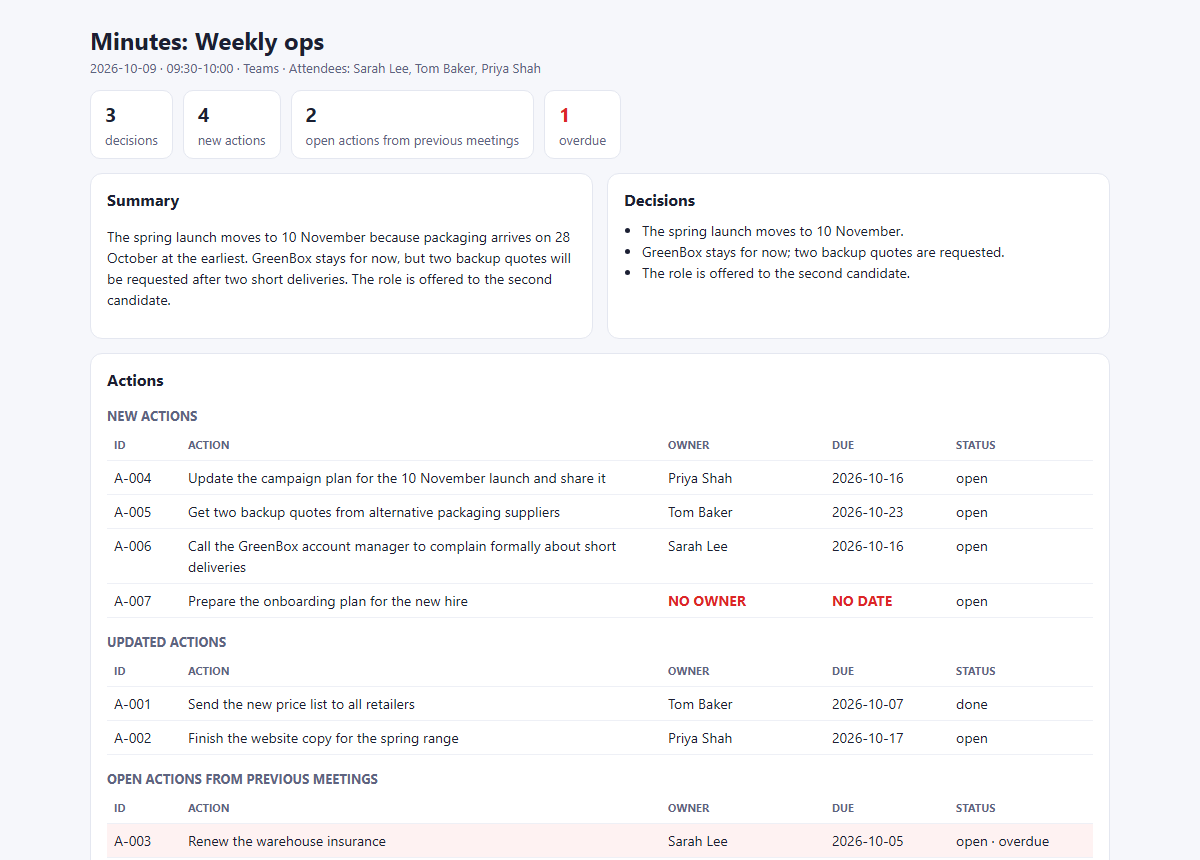Click the ID cell "A-001"
The image size is (1200, 860).
tap(133, 704)
